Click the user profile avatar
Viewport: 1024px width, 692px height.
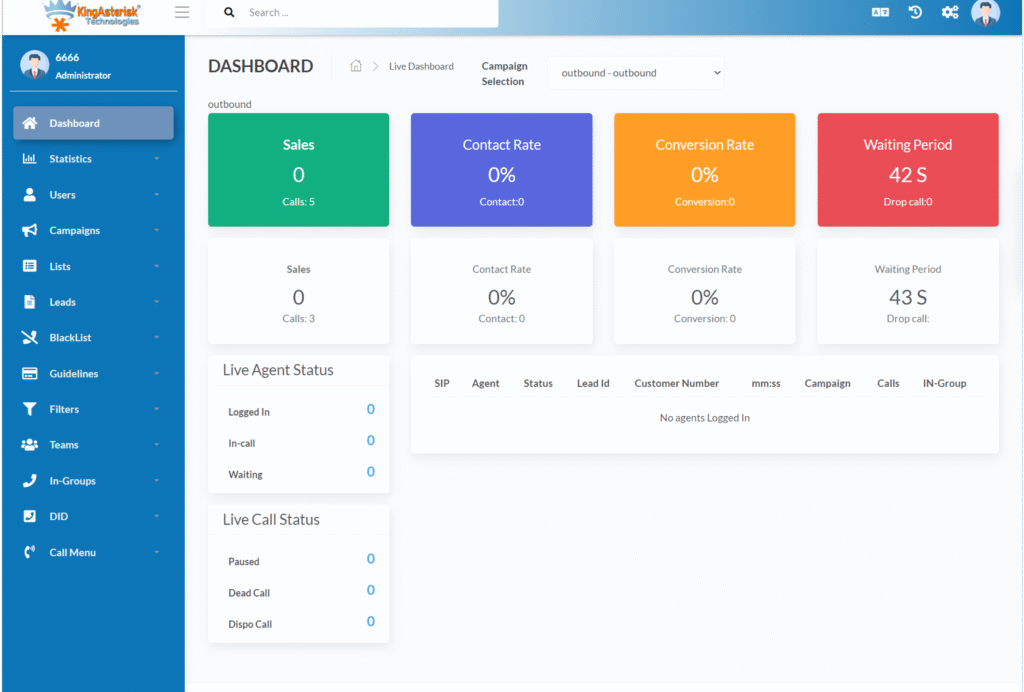[x=985, y=14]
